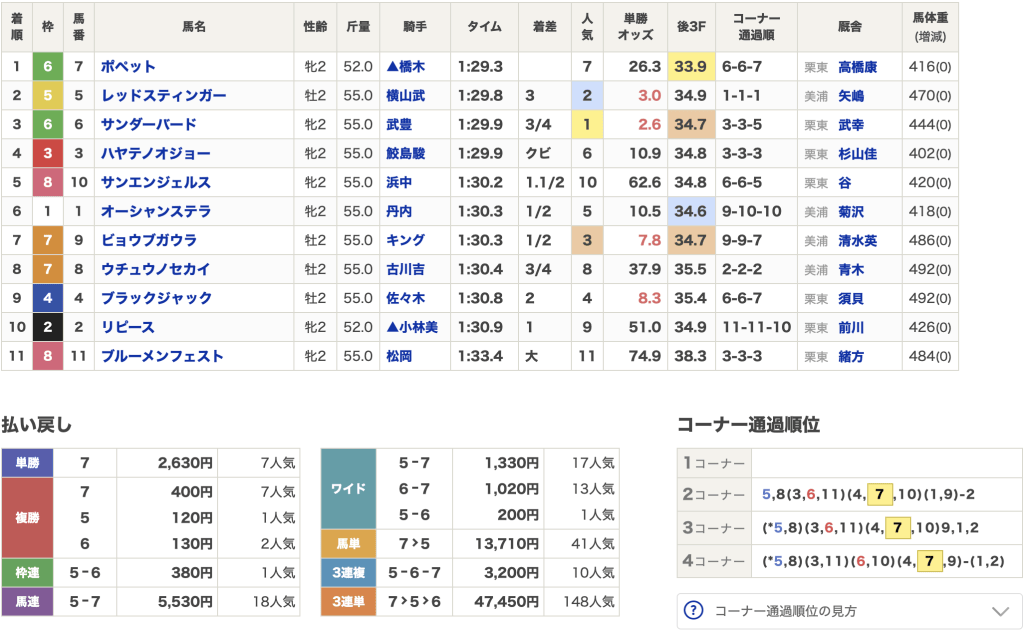The width and height of the screenshot is (1024, 634).
Task: Click highlighted 33.9 last-3F value
Action: pyautogui.click(x=691, y=67)
